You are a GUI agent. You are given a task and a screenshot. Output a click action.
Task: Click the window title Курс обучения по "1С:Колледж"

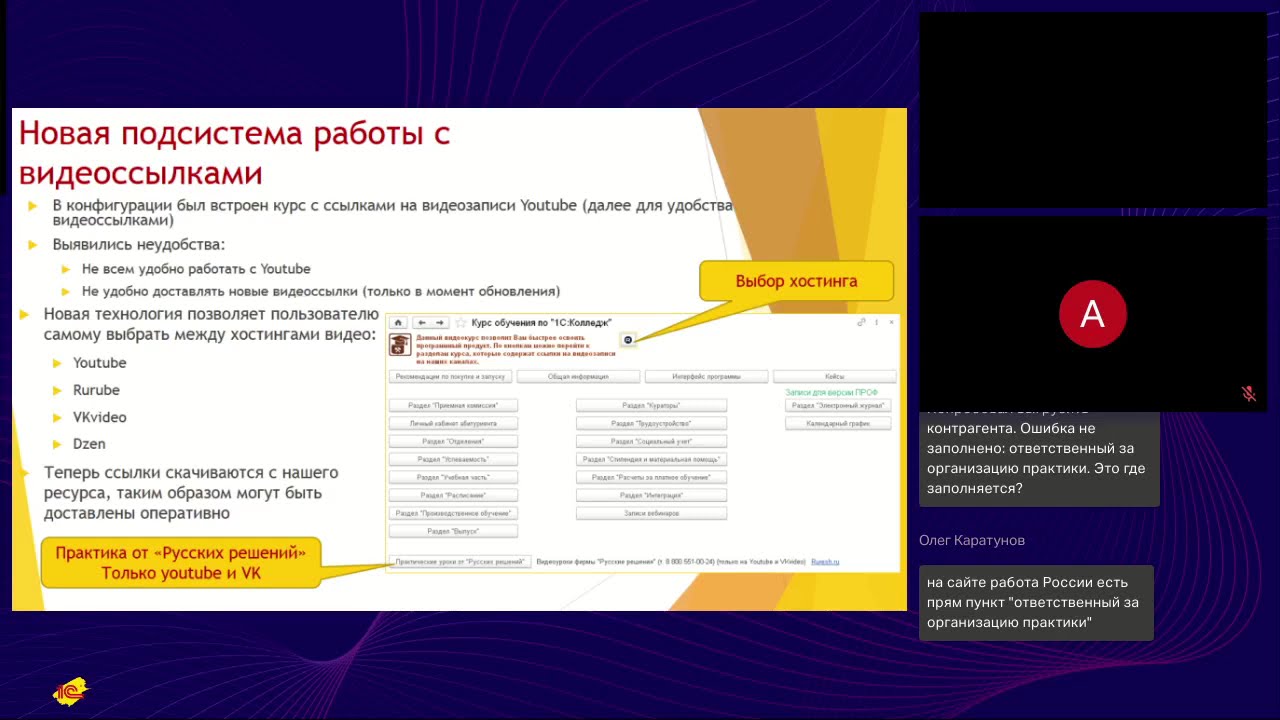pyautogui.click(x=541, y=323)
